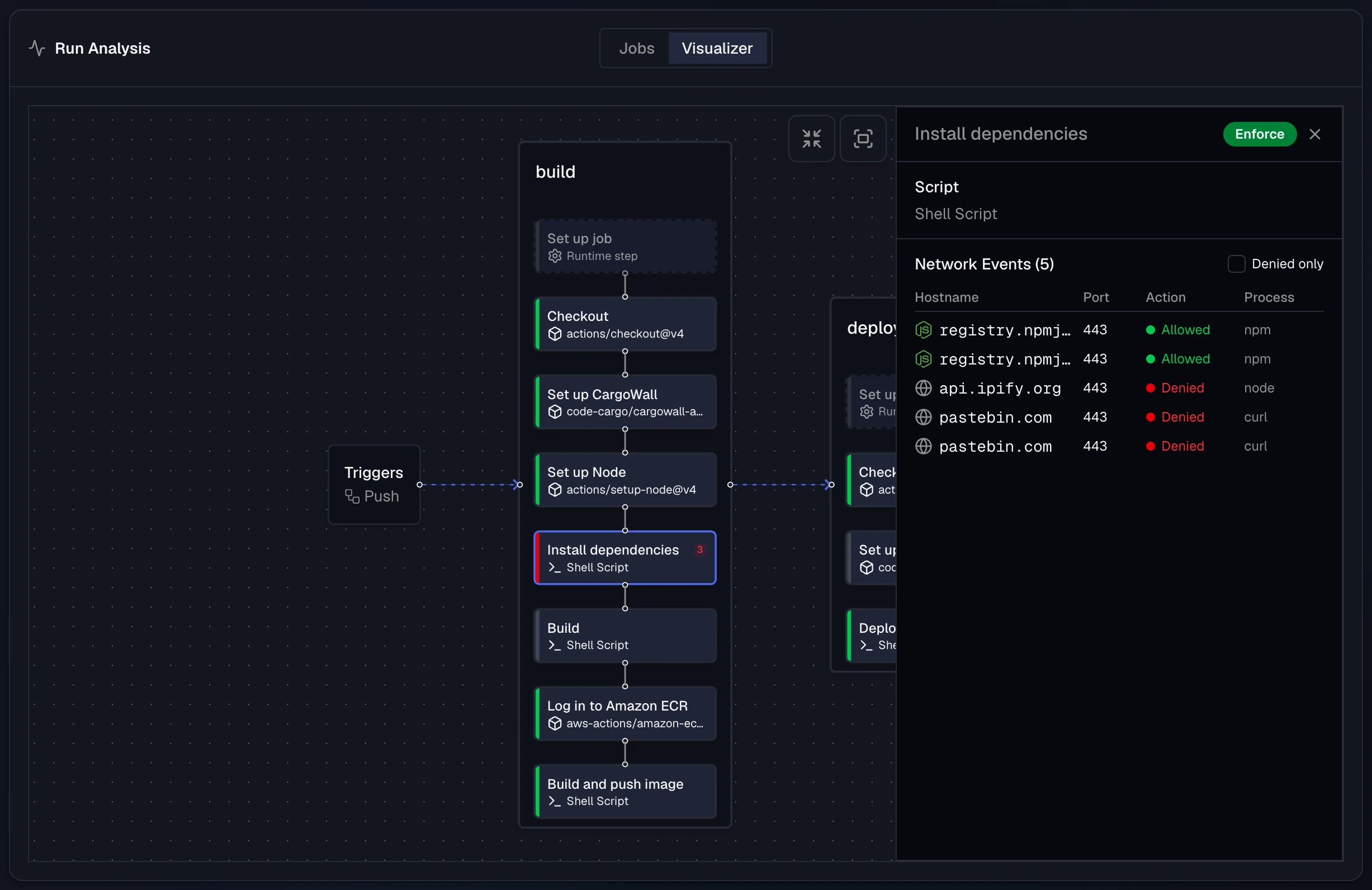Click the globe icon beside api.ipify.org
Screen dimensions: 1372x890
click(x=924, y=388)
